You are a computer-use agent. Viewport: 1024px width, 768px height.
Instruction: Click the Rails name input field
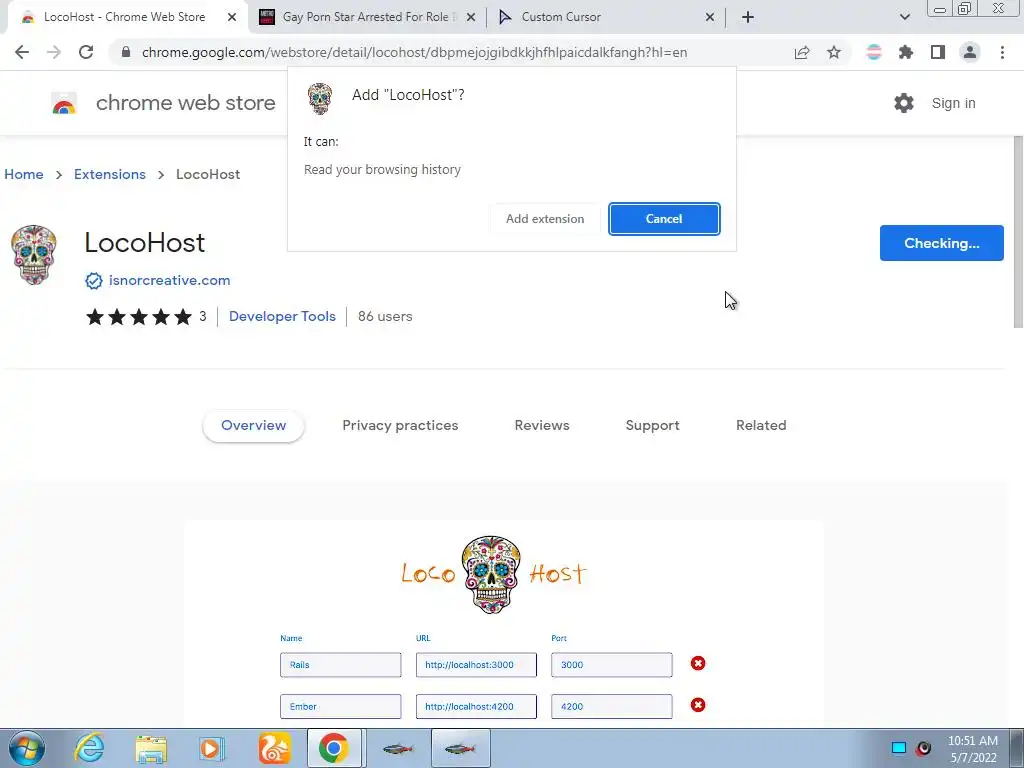[x=341, y=665]
